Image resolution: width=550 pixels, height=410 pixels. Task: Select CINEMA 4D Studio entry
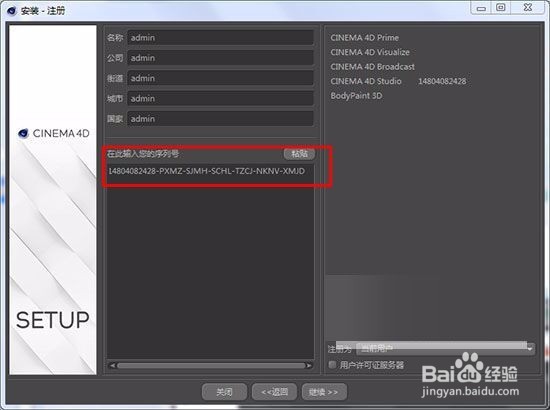pyautogui.click(x=365, y=81)
